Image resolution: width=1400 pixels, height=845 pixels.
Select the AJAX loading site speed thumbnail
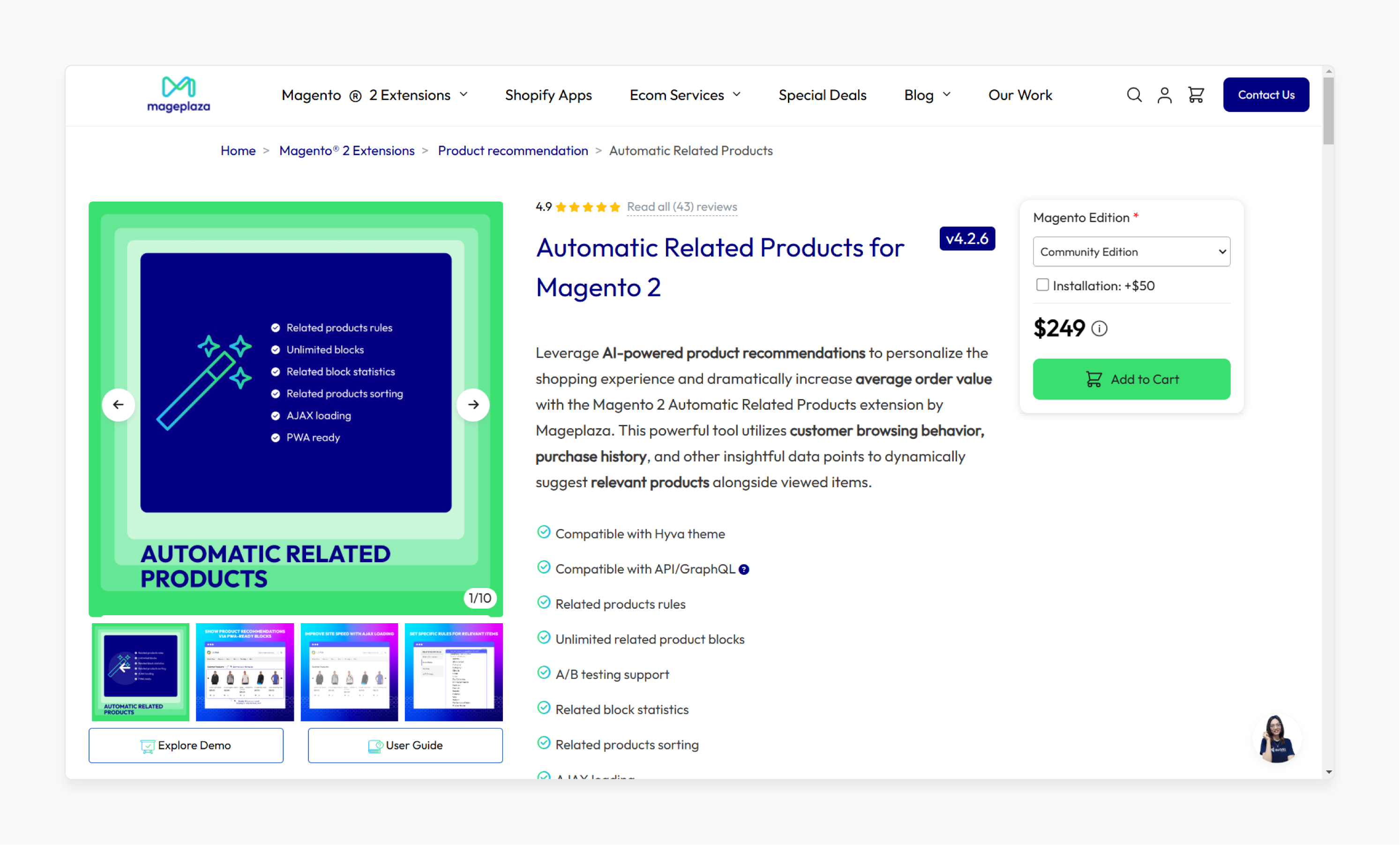(350, 672)
